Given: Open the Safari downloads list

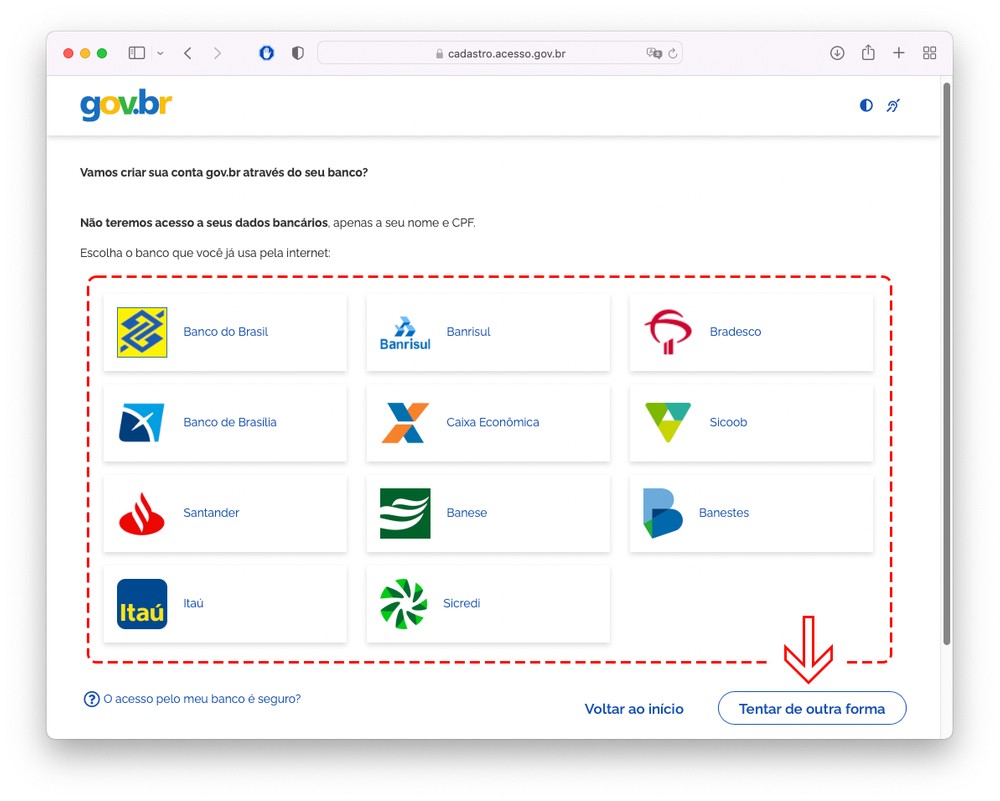Looking at the screenshot, I should click(837, 53).
